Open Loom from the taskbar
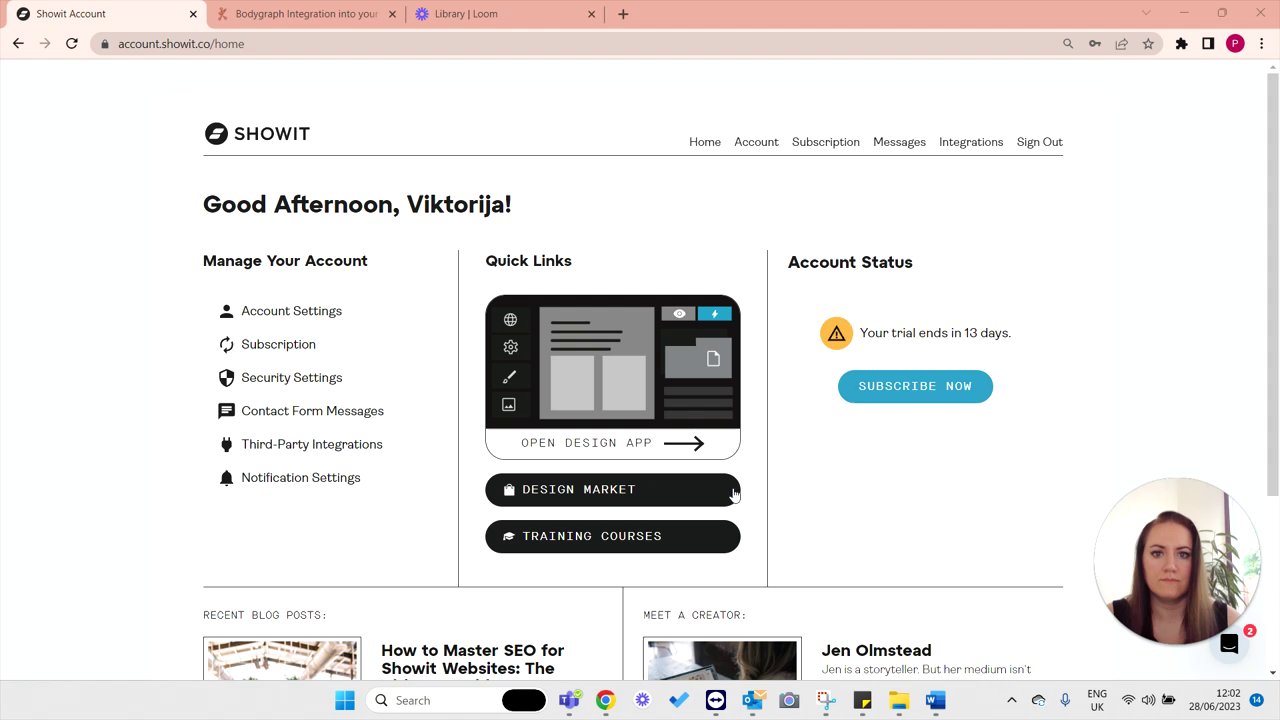 (x=642, y=701)
